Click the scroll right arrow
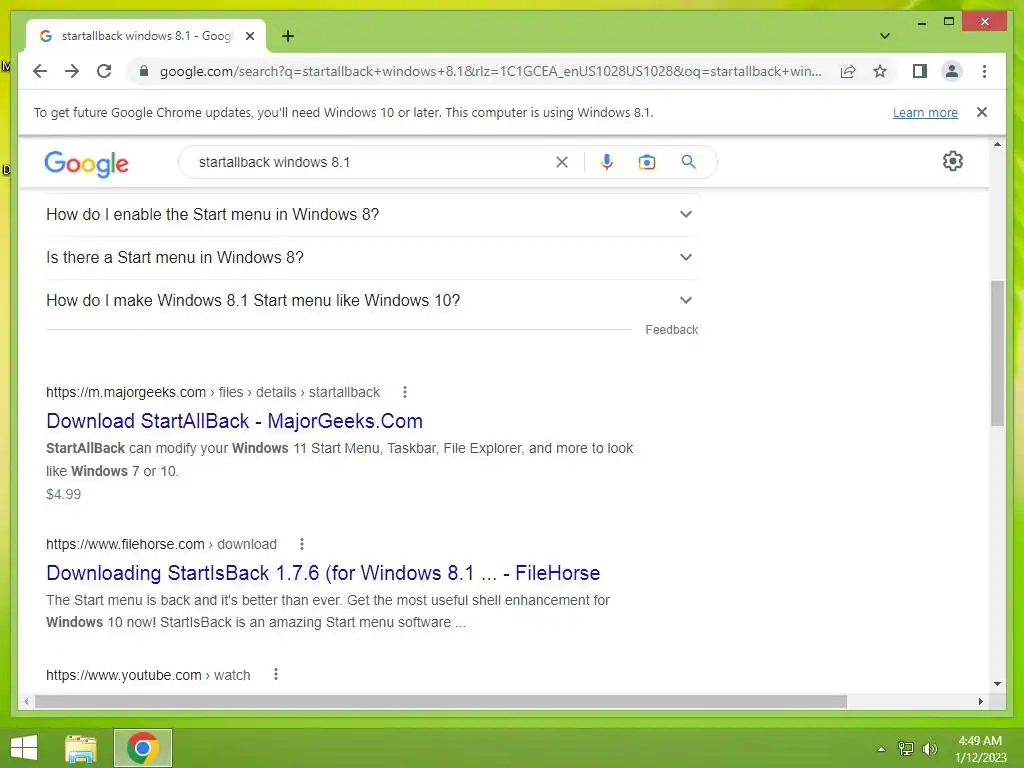The image size is (1024, 768). (980, 701)
